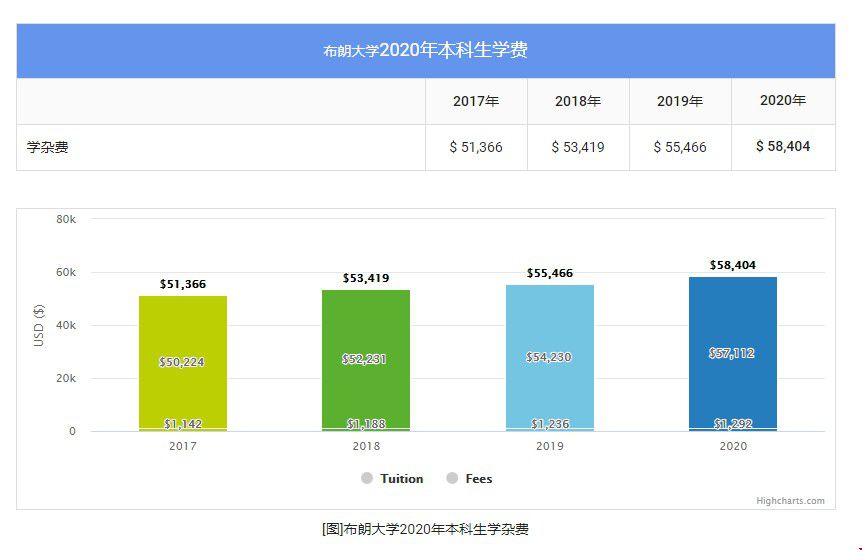Click the chart caption [图]布朗大学2020年本科生学杂费
This screenshot has height=550, width=862.
[426, 529]
